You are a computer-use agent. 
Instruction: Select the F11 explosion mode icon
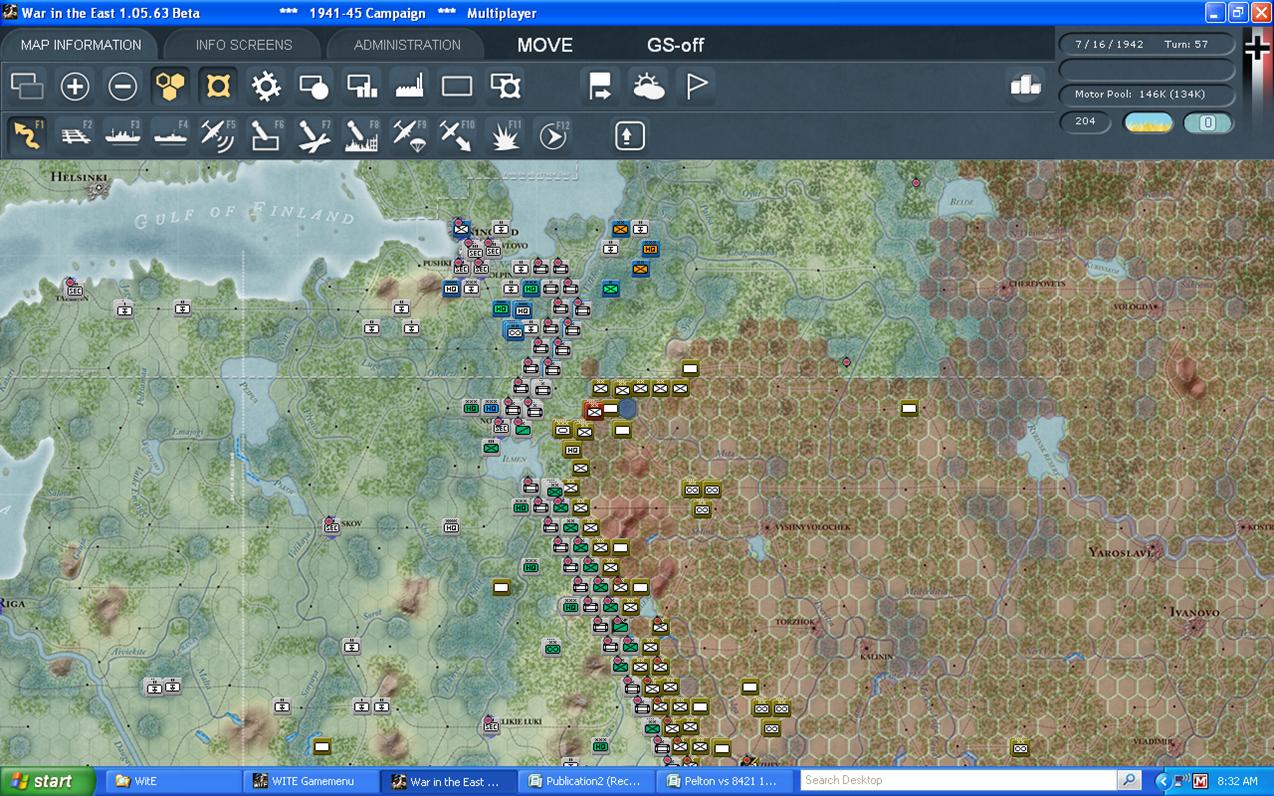(x=505, y=135)
